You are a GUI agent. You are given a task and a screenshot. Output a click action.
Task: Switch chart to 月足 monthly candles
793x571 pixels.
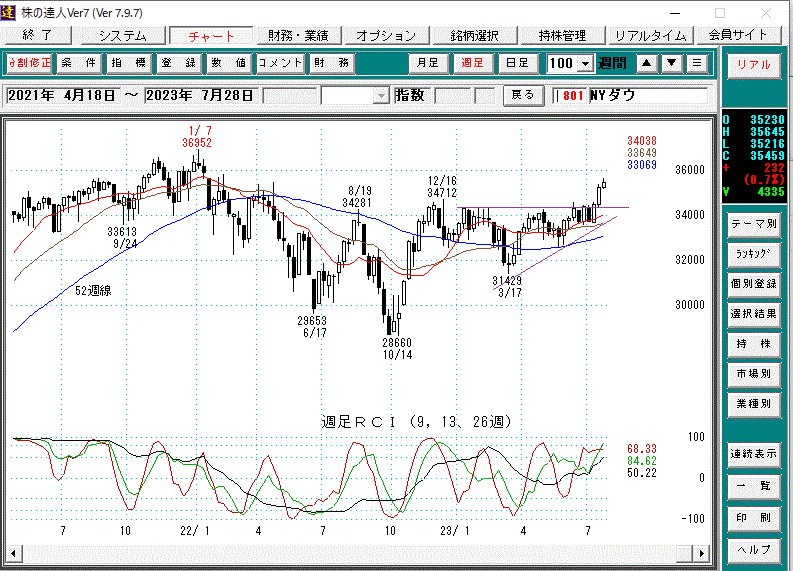tap(427, 63)
